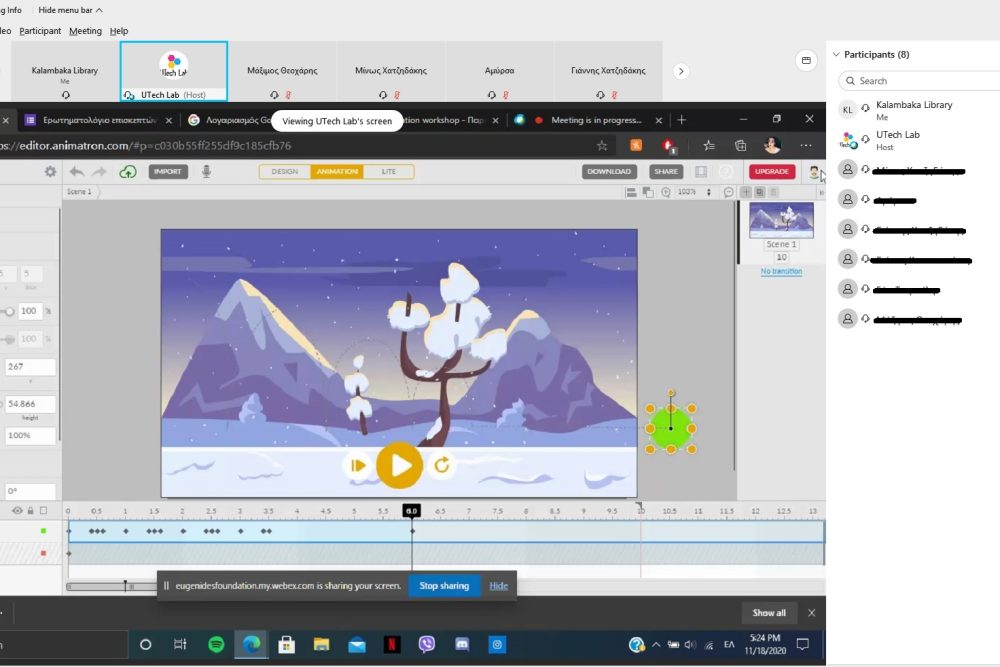
Task: Switch to the DESIGN tab
Action: (285, 171)
